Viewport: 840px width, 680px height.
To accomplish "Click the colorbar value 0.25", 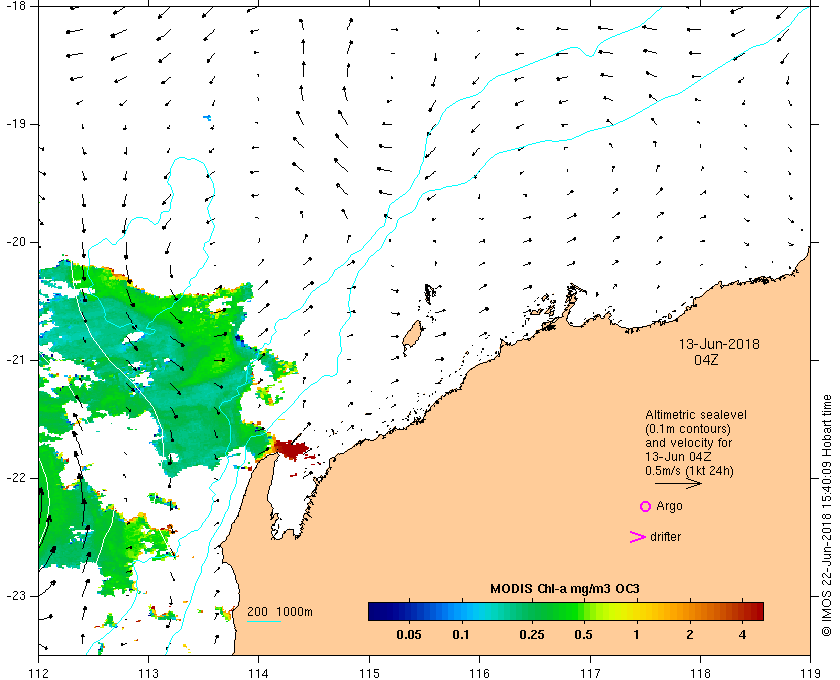I will click(x=531, y=635).
